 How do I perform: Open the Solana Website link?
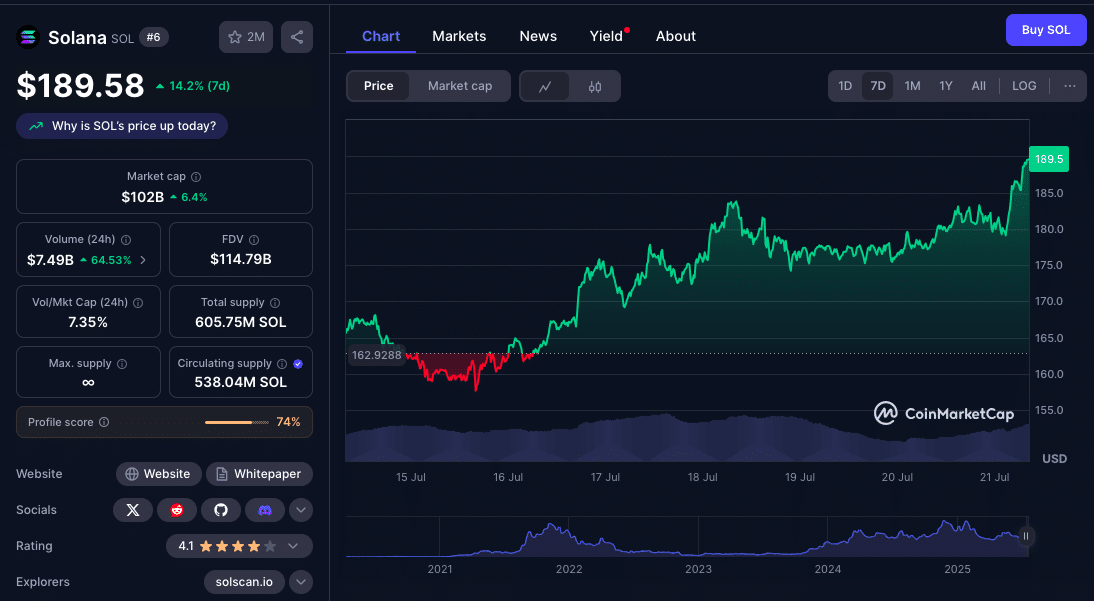[x=158, y=474]
